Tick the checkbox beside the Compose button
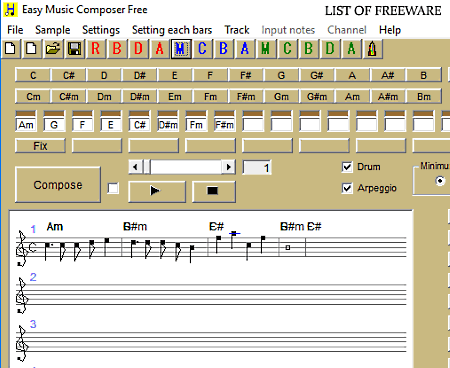 (113, 188)
